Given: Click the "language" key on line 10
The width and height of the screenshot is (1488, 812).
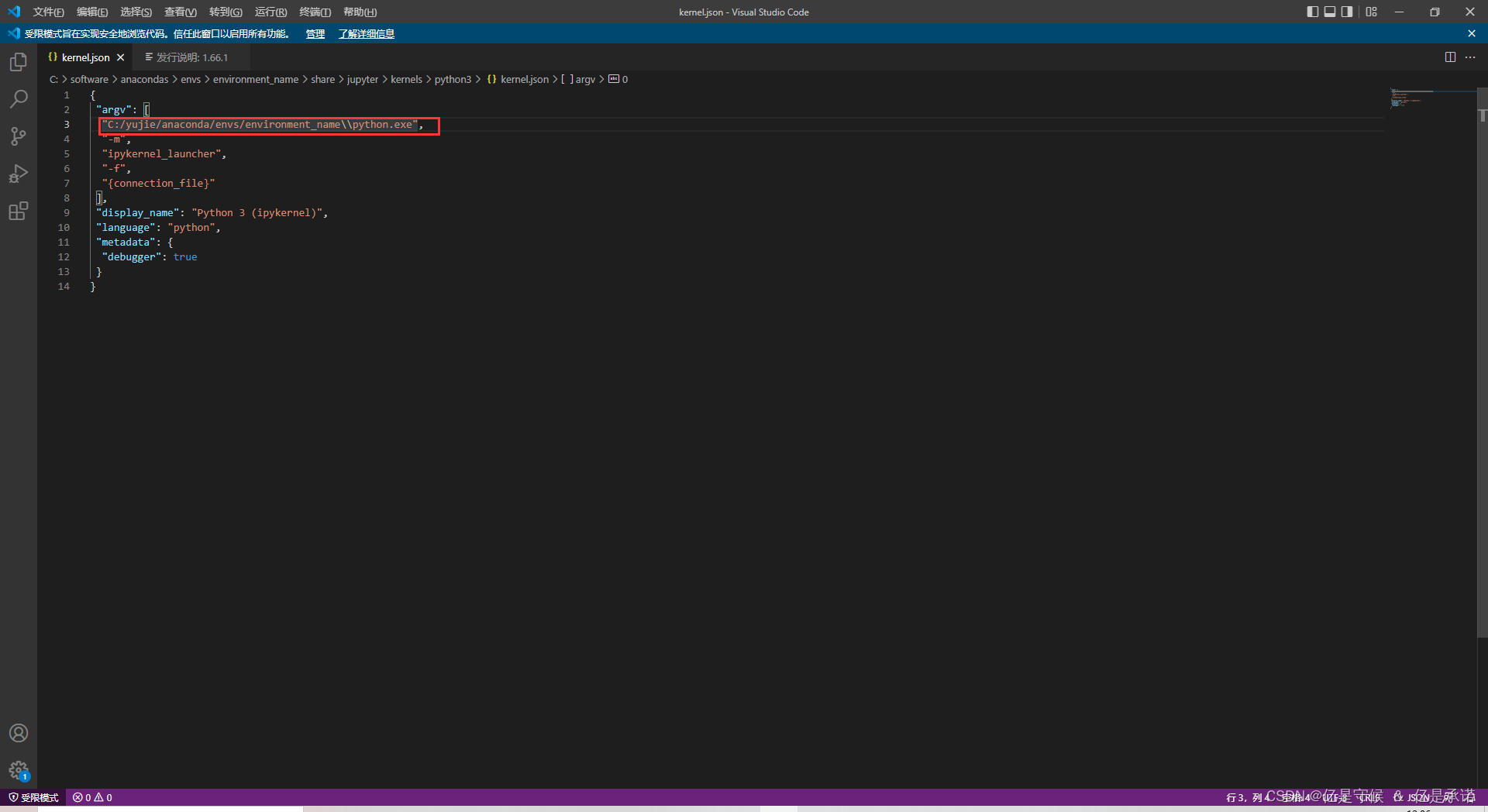Looking at the screenshot, I should tap(126, 228).
